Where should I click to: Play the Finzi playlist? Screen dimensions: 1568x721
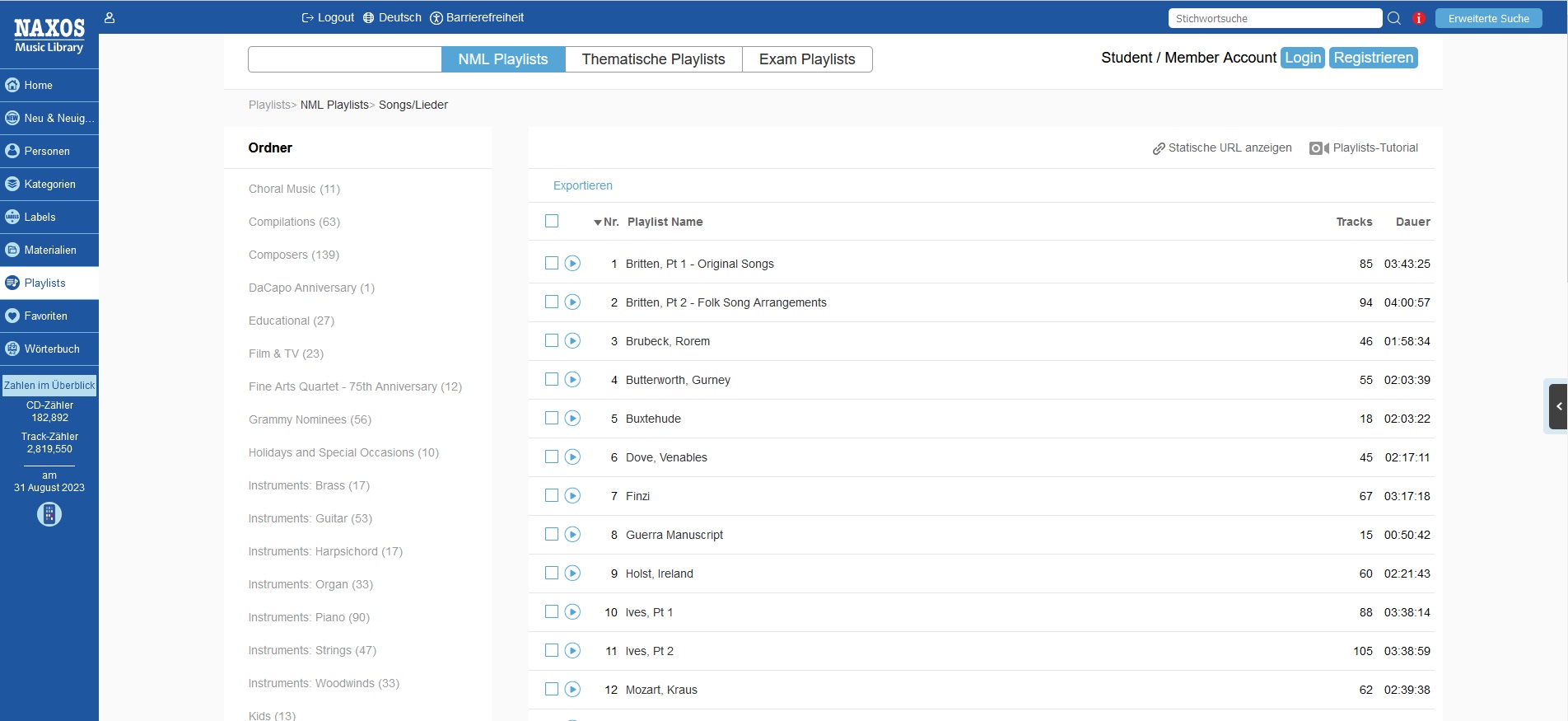pyautogui.click(x=572, y=496)
